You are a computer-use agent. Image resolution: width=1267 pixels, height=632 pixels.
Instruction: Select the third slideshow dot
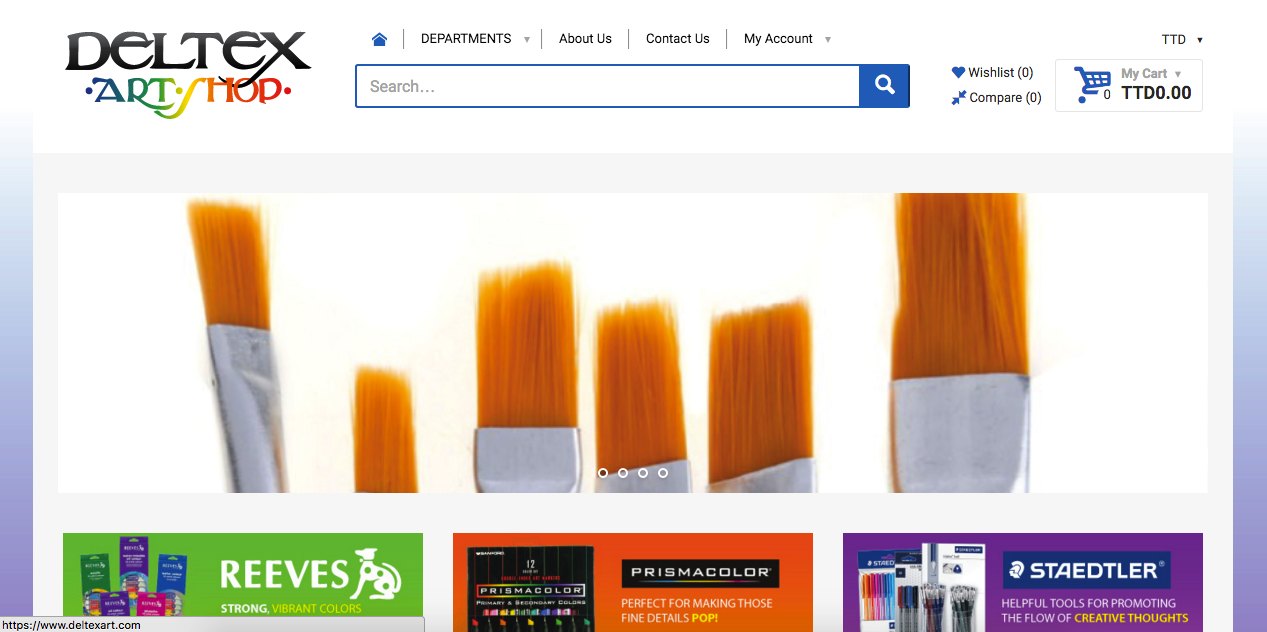click(x=643, y=473)
